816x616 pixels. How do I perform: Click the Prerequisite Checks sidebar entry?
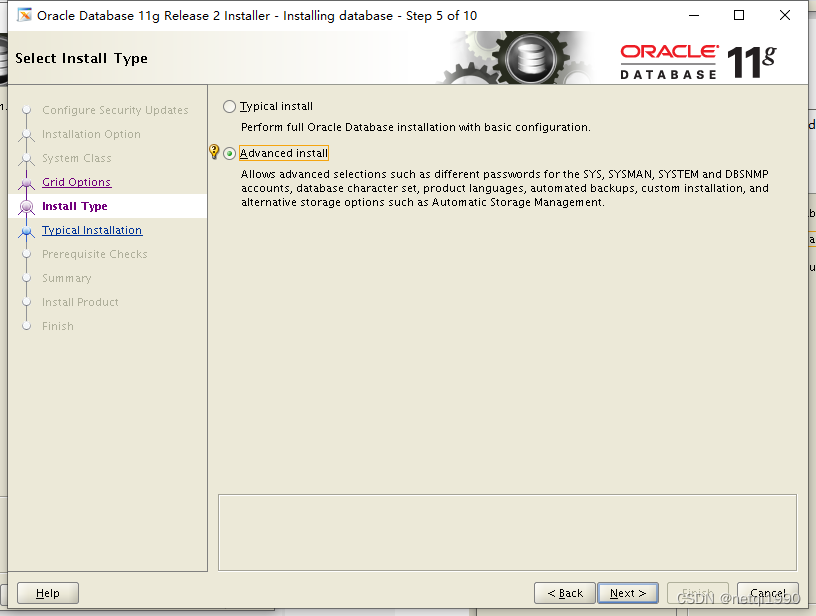(94, 254)
